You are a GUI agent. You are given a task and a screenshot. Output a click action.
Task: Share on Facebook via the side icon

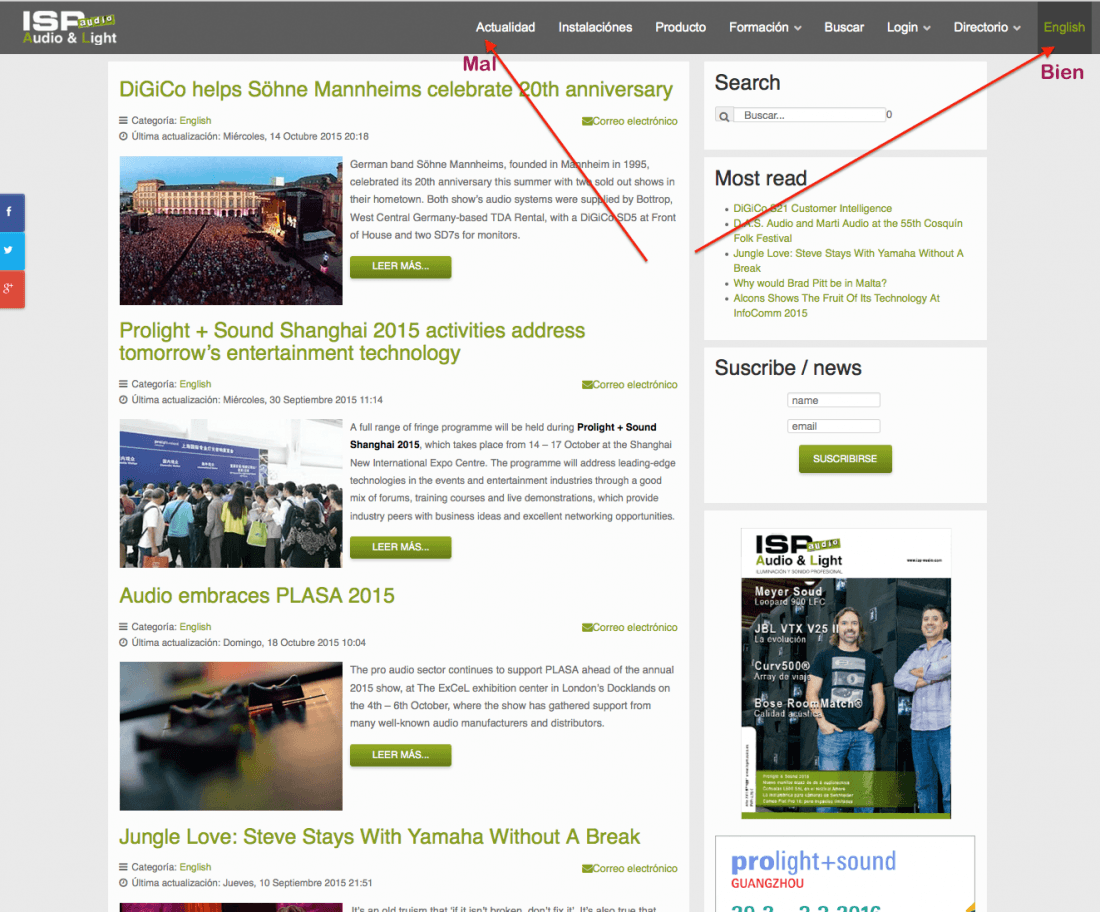point(11,212)
